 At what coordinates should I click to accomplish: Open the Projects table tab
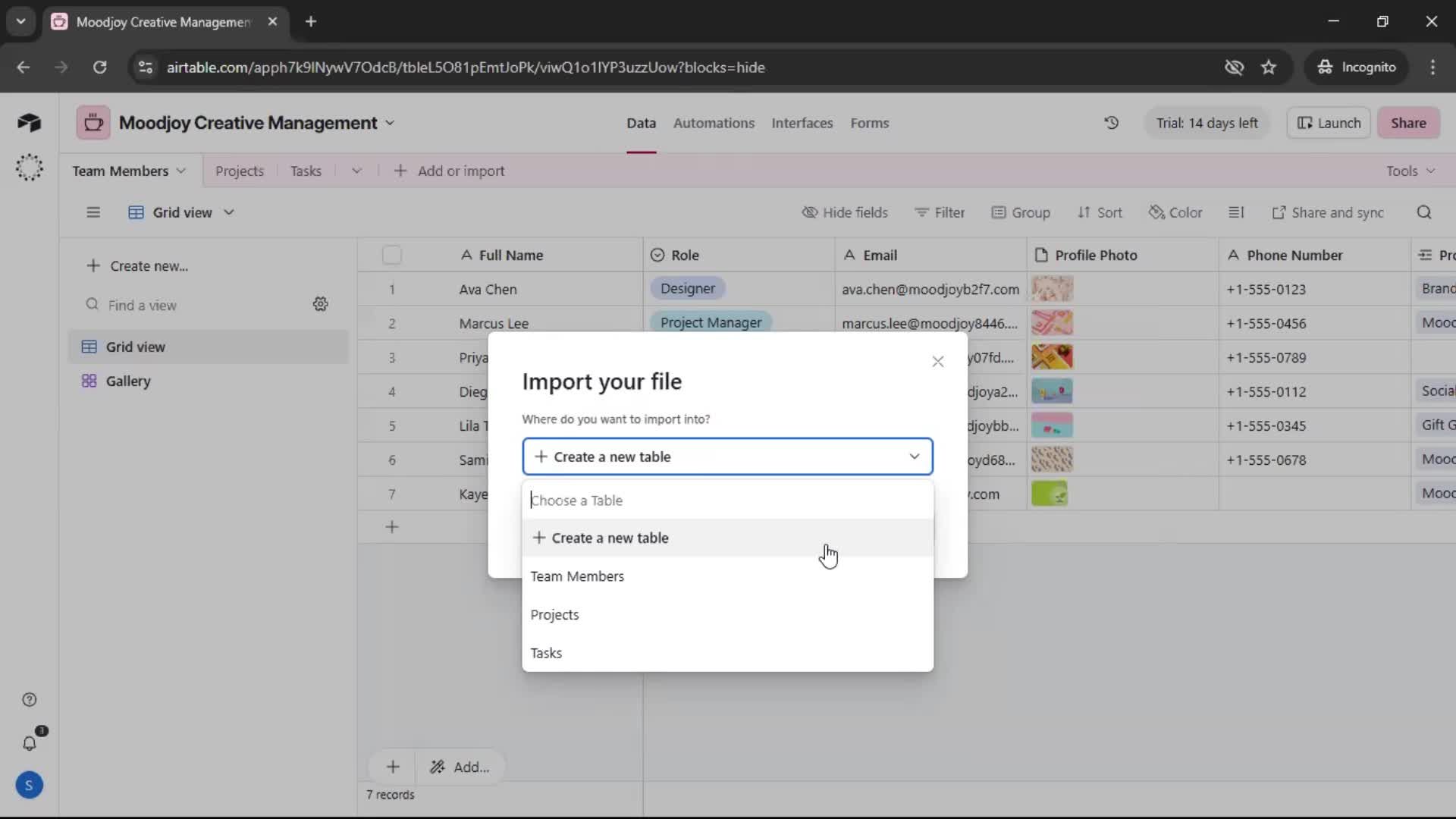[240, 171]
